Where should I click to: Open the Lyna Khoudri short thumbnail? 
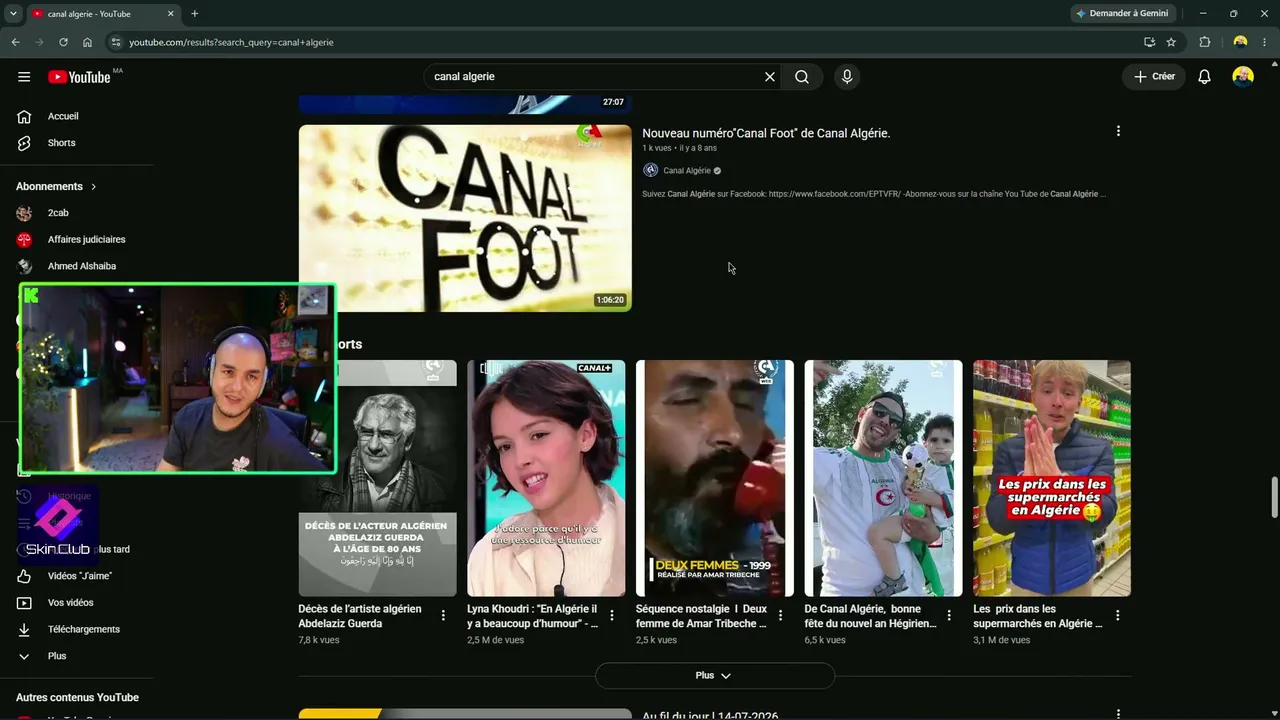[x=546, y=478]
